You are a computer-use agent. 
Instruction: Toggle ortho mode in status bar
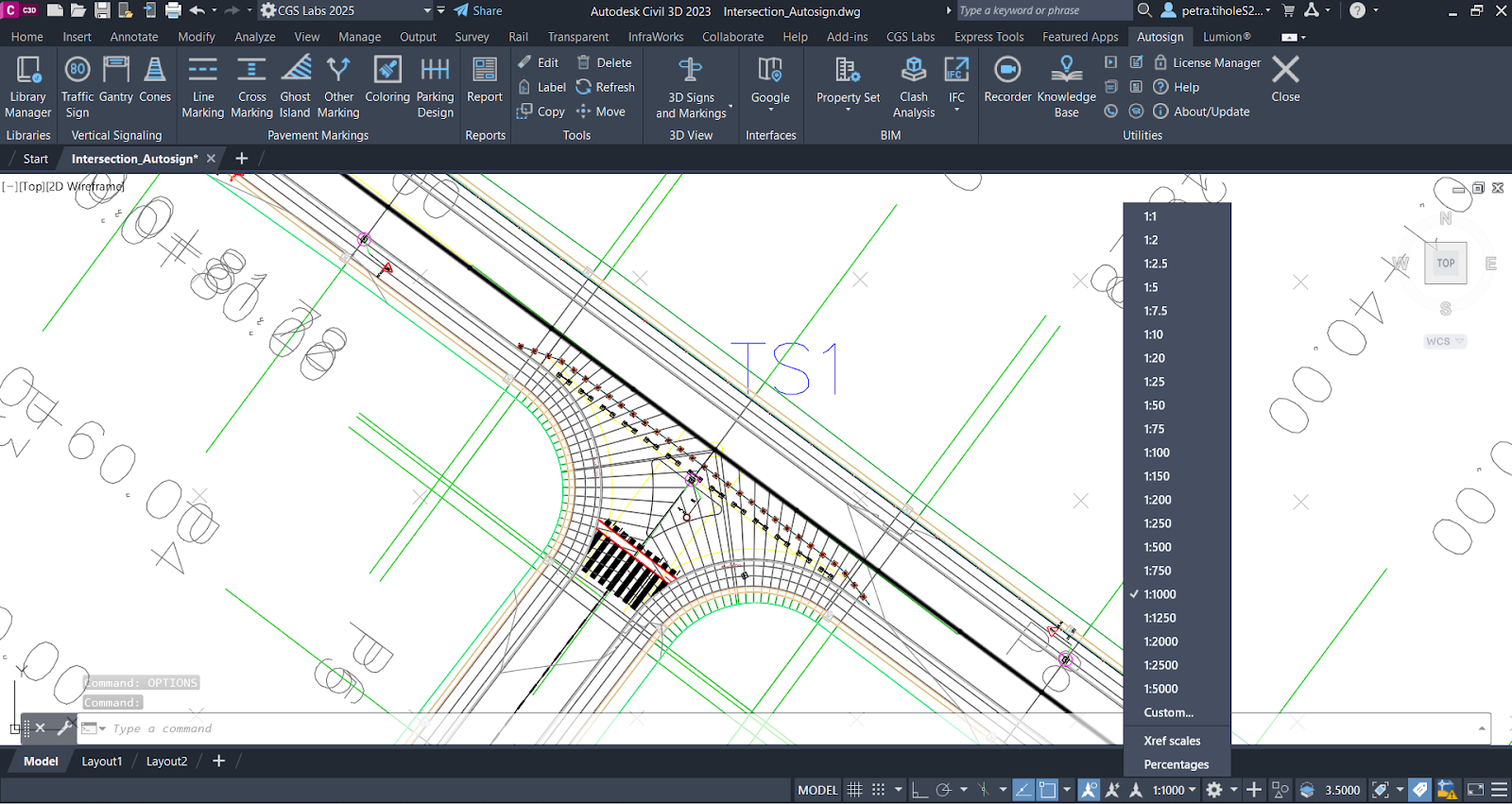pyautogui.click(x=919, y=790)
